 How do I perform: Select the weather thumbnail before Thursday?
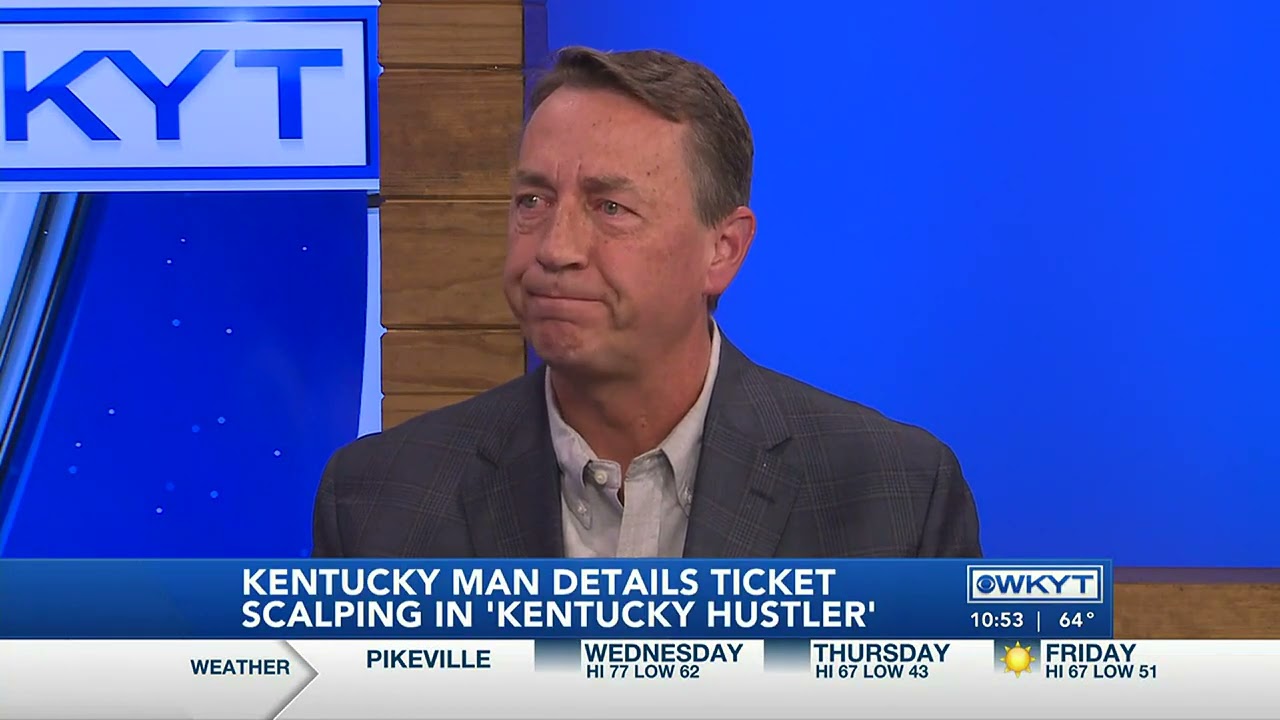coord(787,656)
